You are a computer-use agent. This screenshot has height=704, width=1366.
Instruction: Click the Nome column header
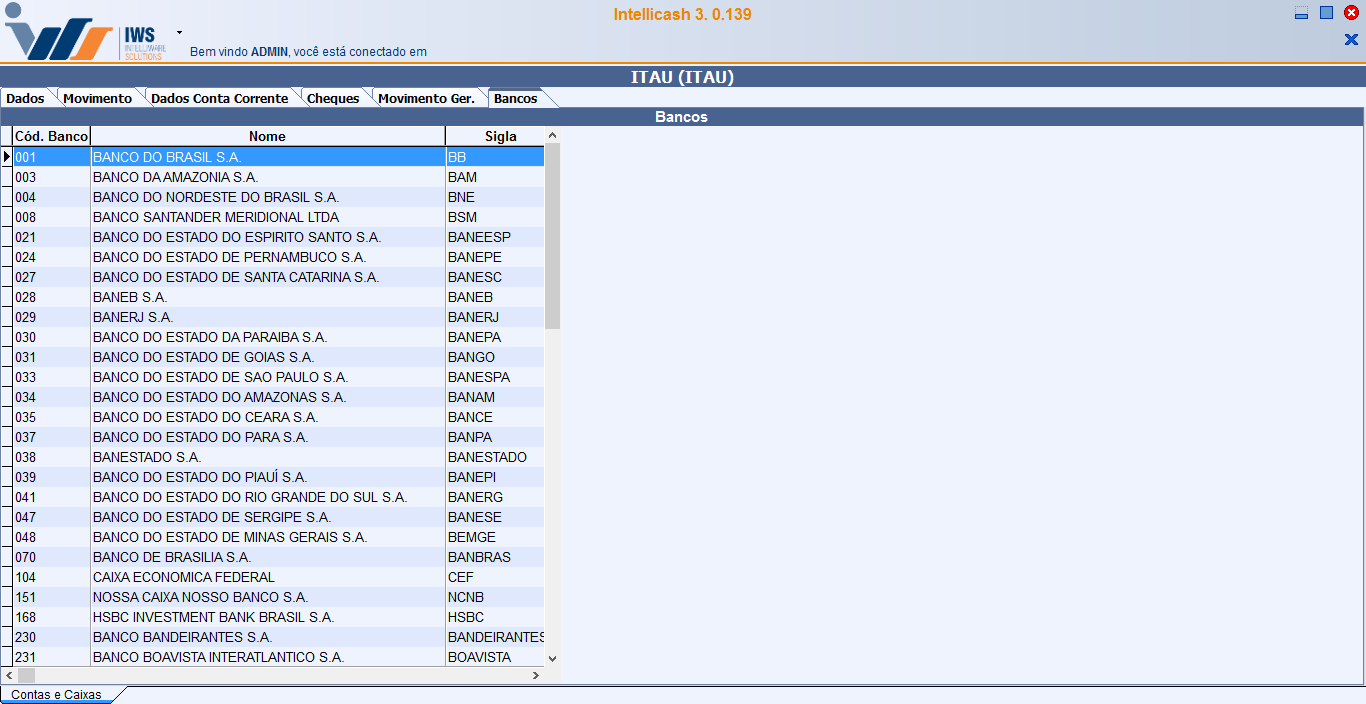(268, 136)
